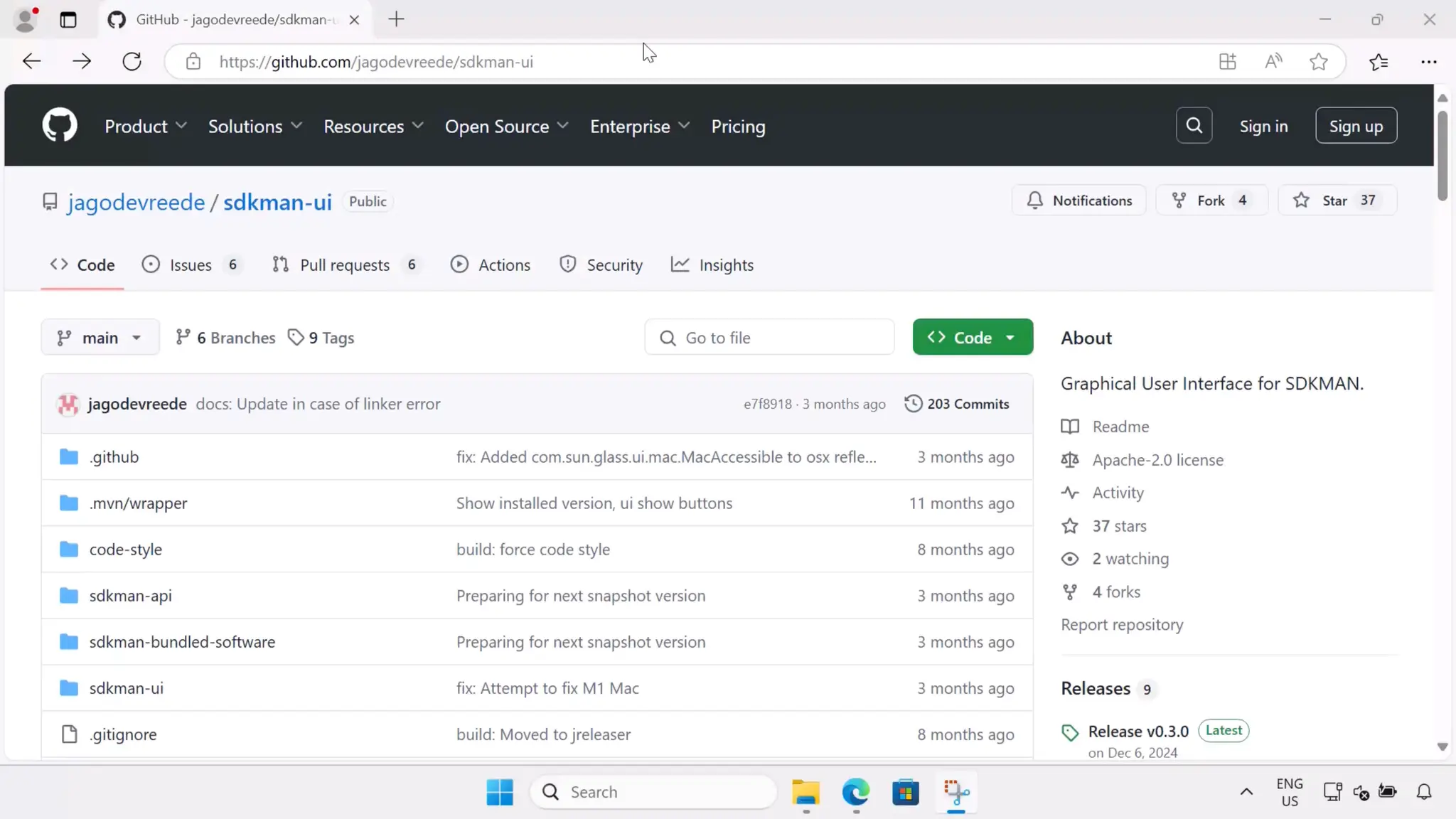Click the browser refresh button
Screen dimensions: 1456x819
click(x=132, y=62)
